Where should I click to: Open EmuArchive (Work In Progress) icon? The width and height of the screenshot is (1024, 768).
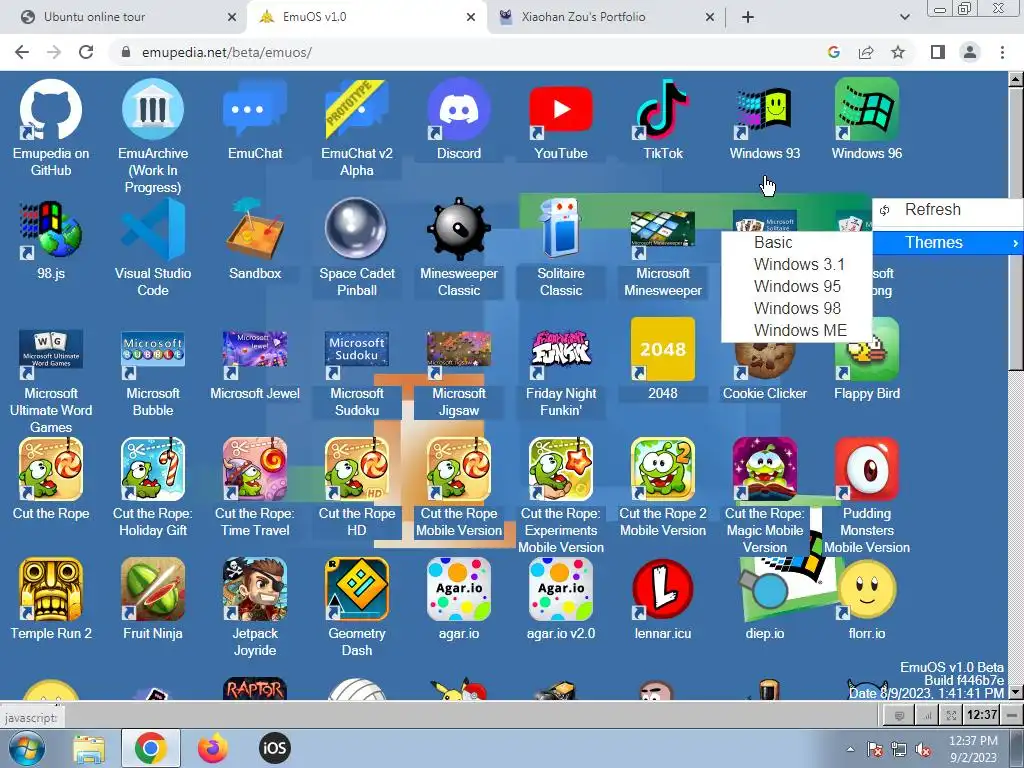click(x=153, y=110)
